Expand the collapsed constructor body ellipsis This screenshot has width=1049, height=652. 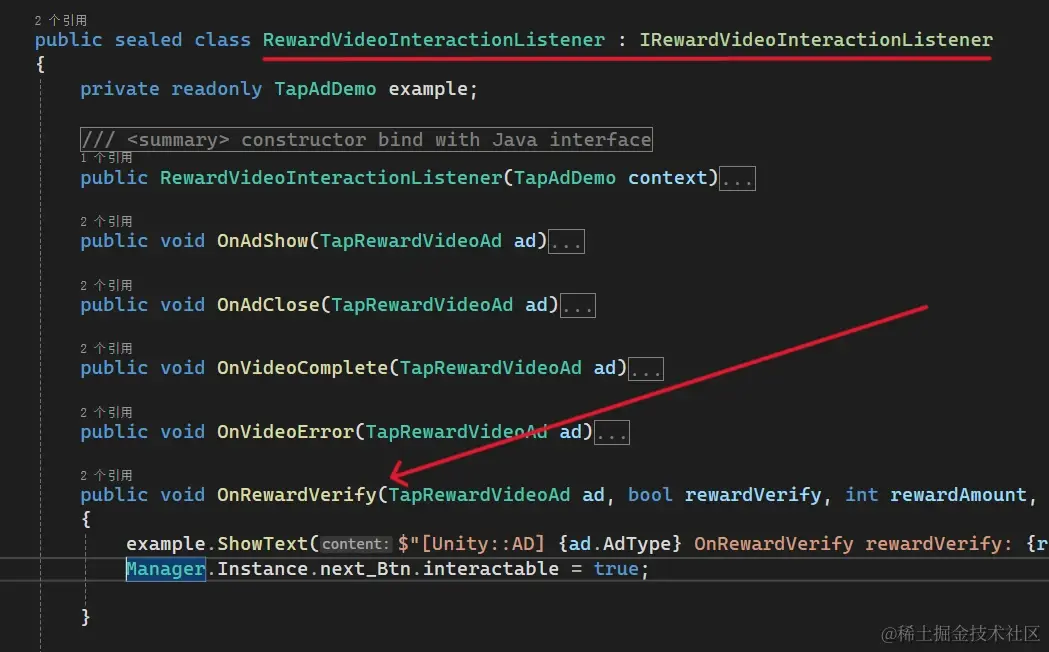coord(737,179)
